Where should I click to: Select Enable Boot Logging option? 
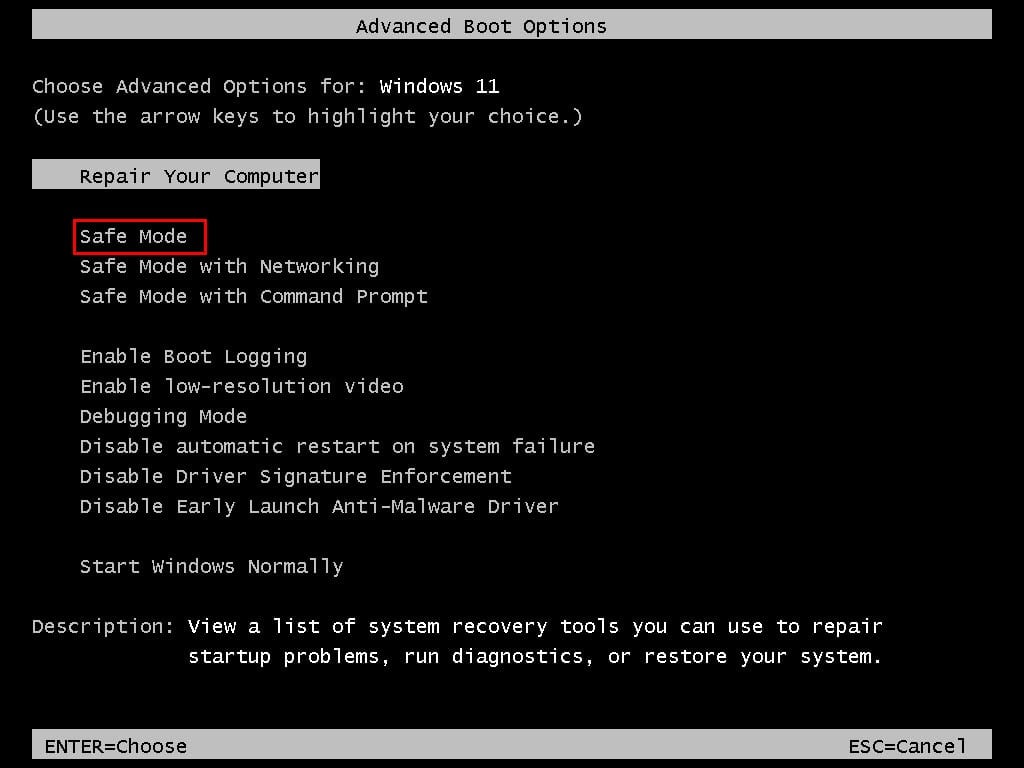pos(193,357)
